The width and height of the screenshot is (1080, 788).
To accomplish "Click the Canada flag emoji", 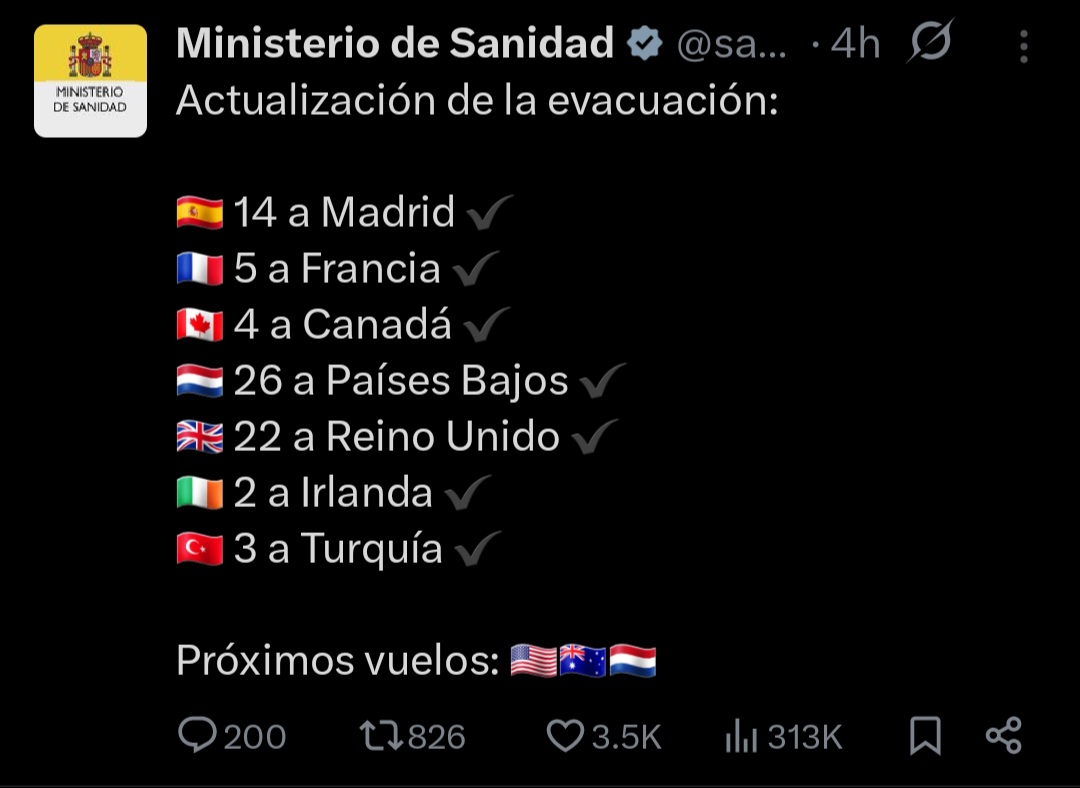I will point(200,325).
